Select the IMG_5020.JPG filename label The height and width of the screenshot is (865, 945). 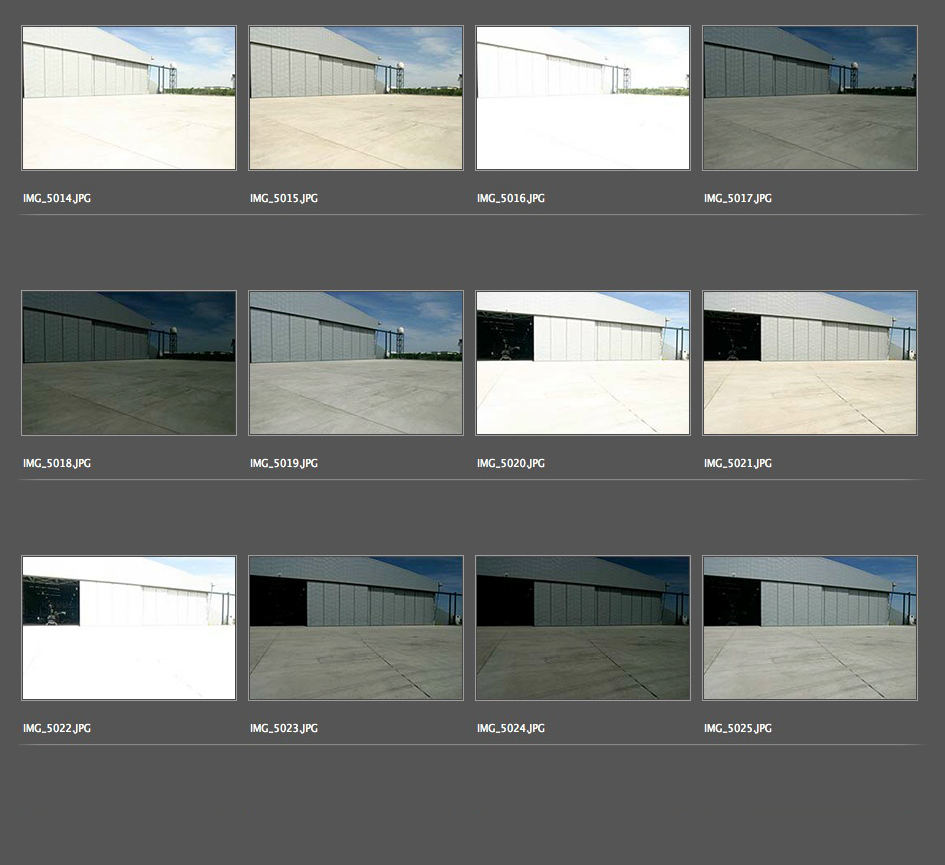511,464
